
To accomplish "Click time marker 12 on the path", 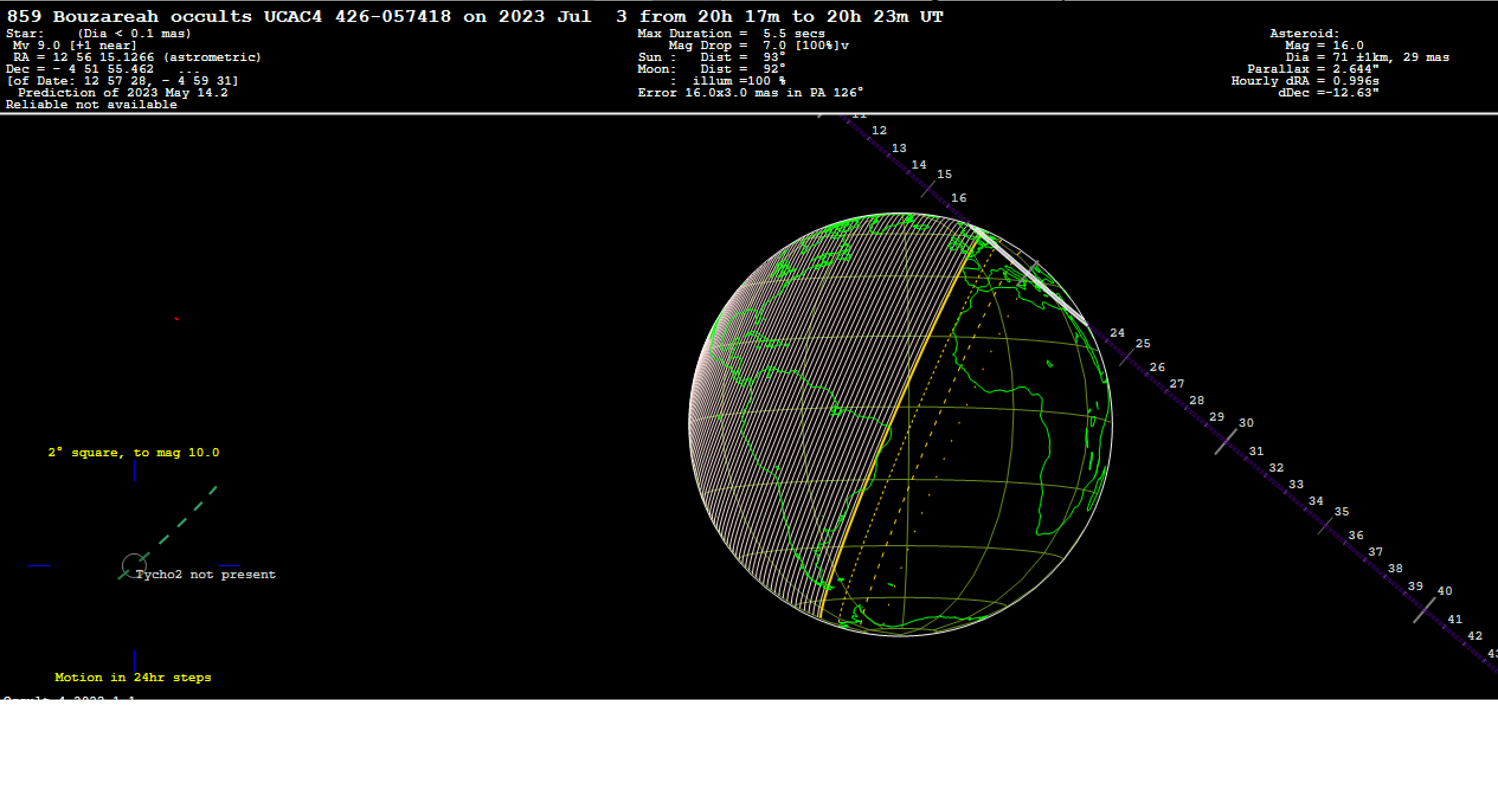I will pyautogui.click(x=879, y=131).
